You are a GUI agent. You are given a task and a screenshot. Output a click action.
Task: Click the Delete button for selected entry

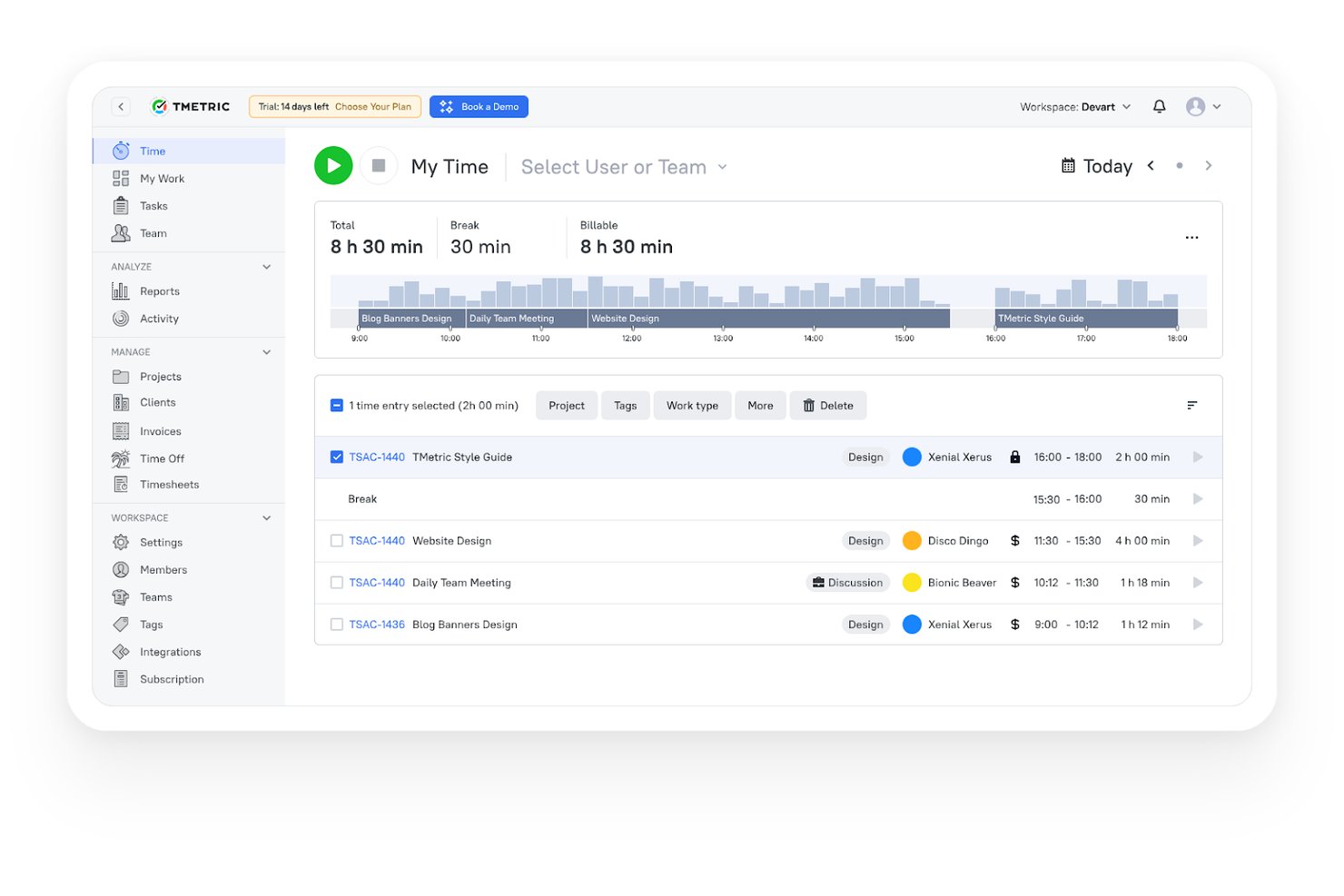[x=828, y=406]
